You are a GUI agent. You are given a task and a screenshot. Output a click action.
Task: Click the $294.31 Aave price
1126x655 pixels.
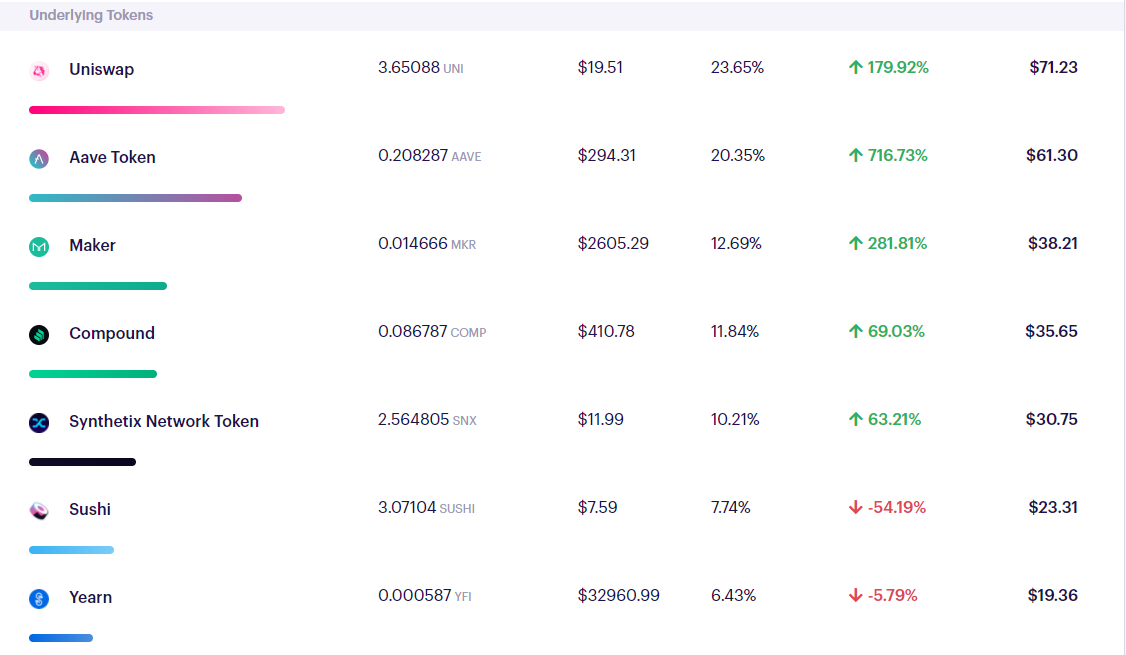pos(606,155)
